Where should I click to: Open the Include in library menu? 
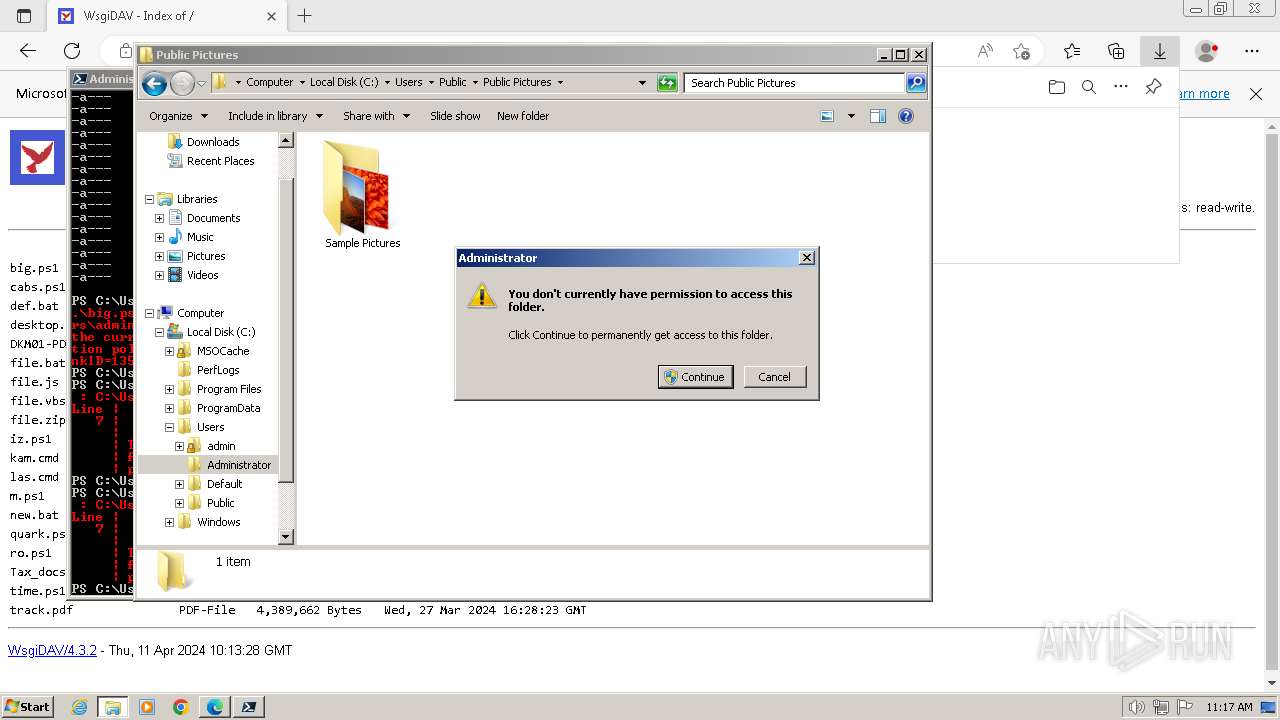point(275,116)
